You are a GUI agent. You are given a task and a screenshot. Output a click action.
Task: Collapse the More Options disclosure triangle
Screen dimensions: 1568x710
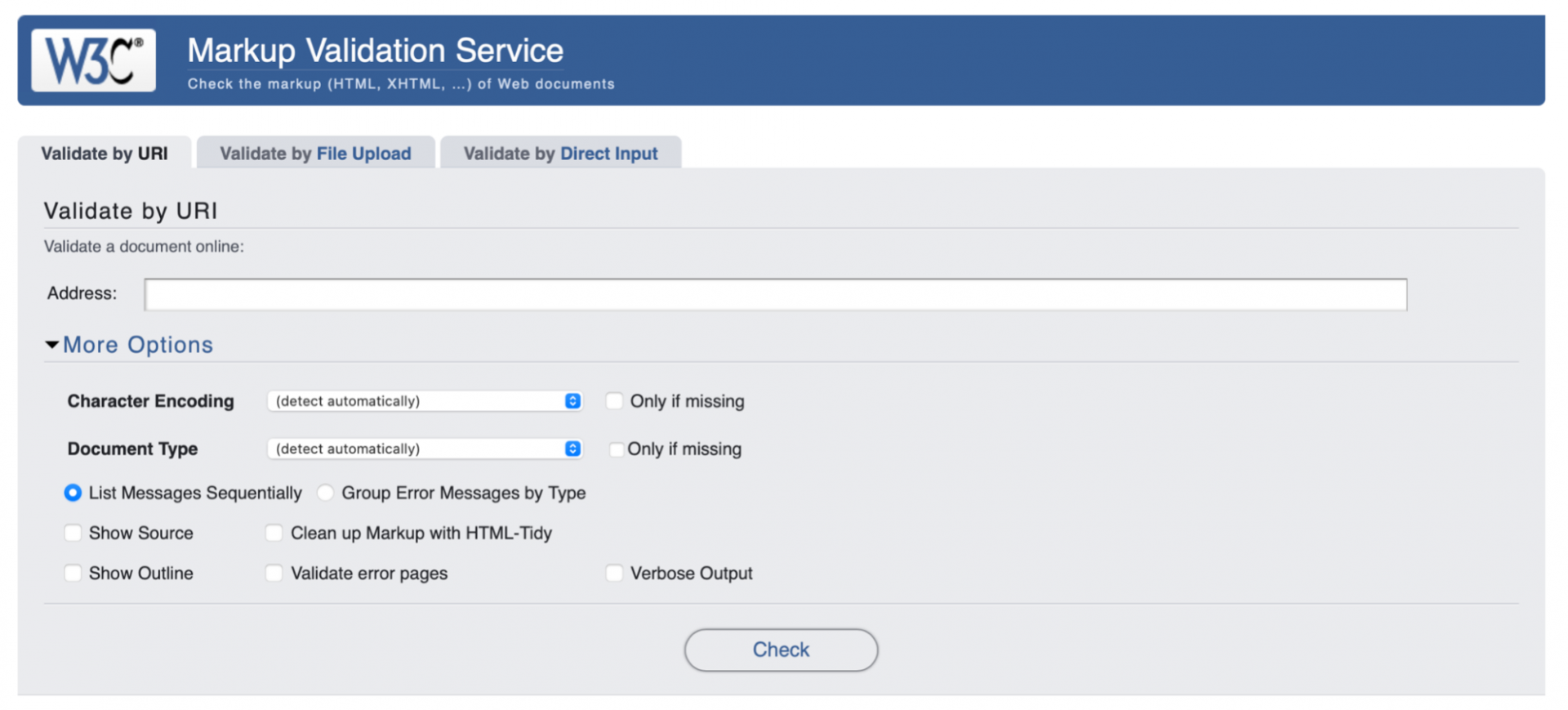[51, 345]
